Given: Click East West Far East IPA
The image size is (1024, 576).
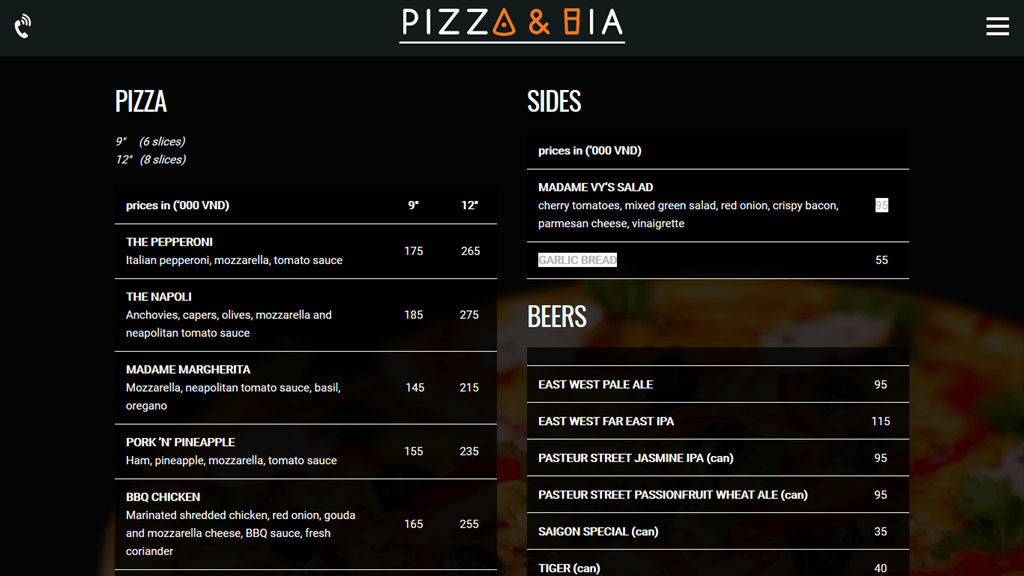Looking at the screenshot, I should [606, 421].
